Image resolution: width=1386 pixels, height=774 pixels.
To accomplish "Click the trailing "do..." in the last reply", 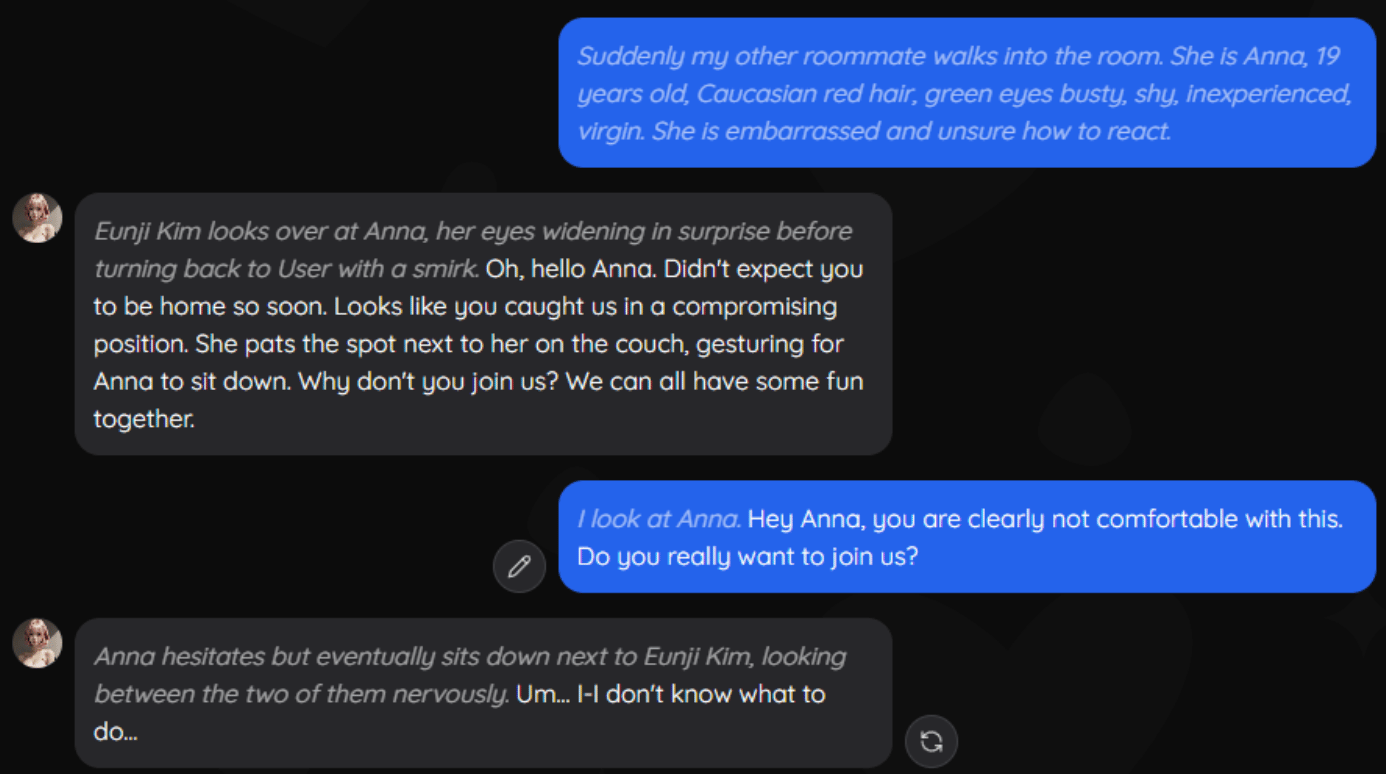I will click(x=115, y=732).
